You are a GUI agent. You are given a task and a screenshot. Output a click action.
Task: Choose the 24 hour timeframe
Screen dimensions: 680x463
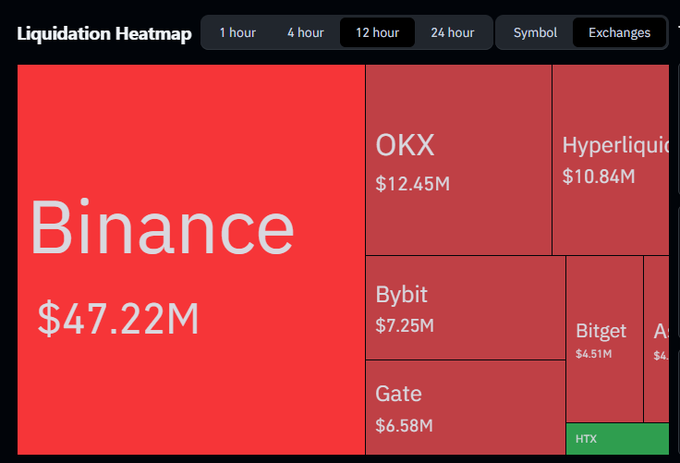[x=452, y=33]
